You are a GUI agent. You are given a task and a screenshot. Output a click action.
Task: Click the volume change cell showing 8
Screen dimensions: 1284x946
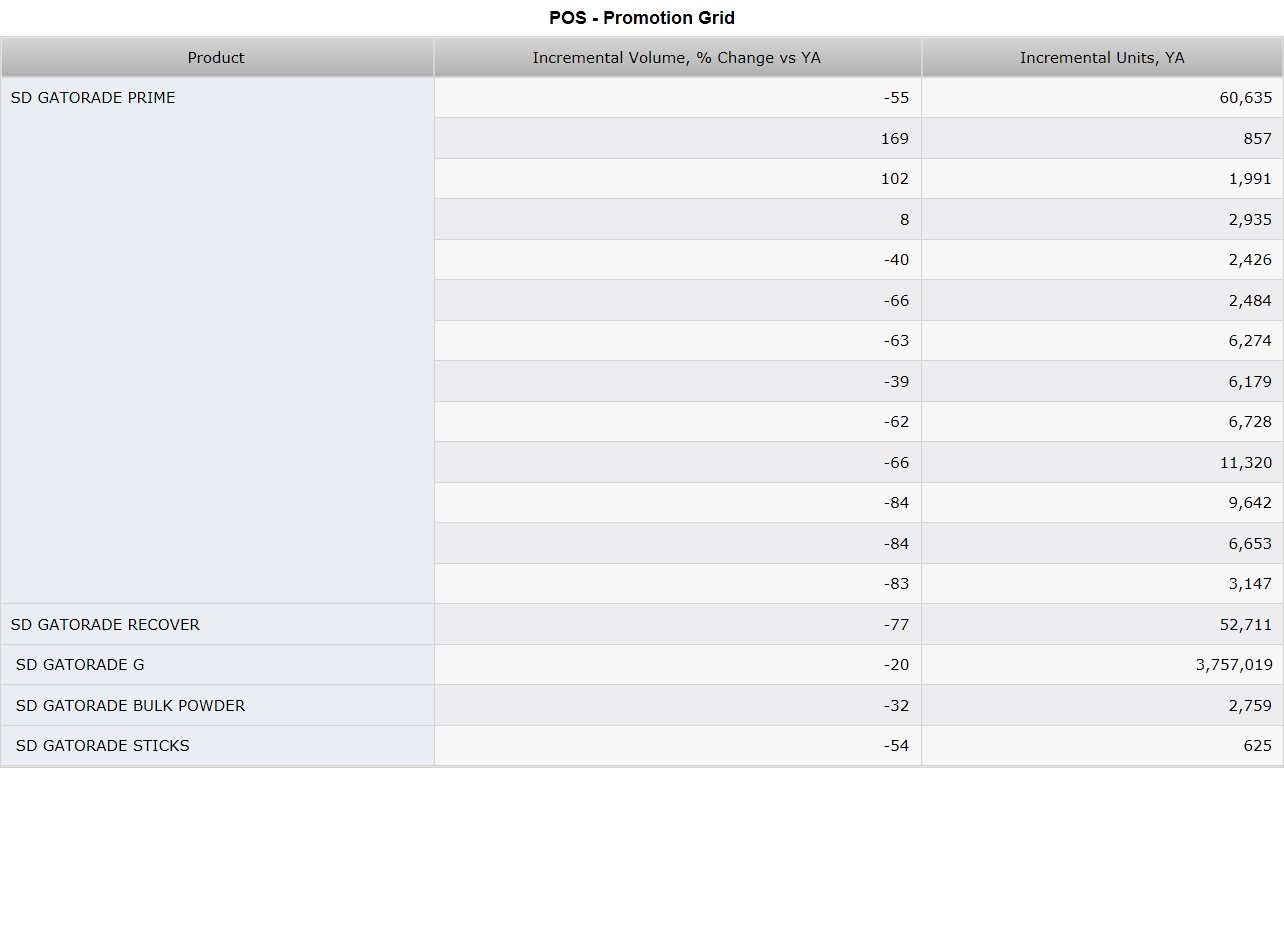coord(677,219)
